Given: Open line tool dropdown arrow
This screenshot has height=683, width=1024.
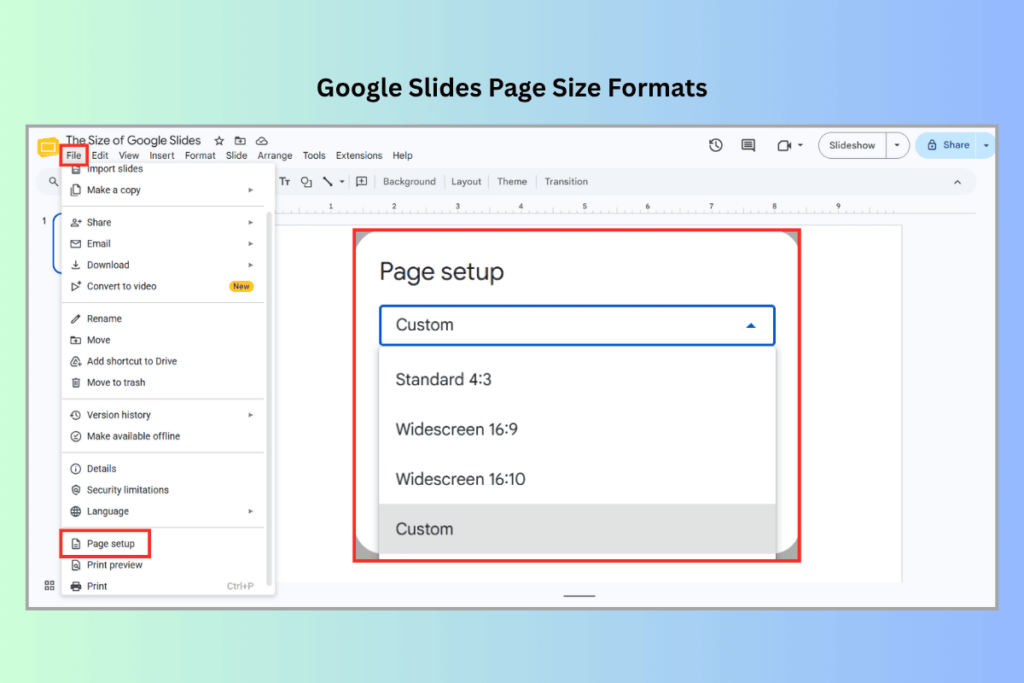Looking at the screenshot, I should pyautogui.click(x=342, y=182).
